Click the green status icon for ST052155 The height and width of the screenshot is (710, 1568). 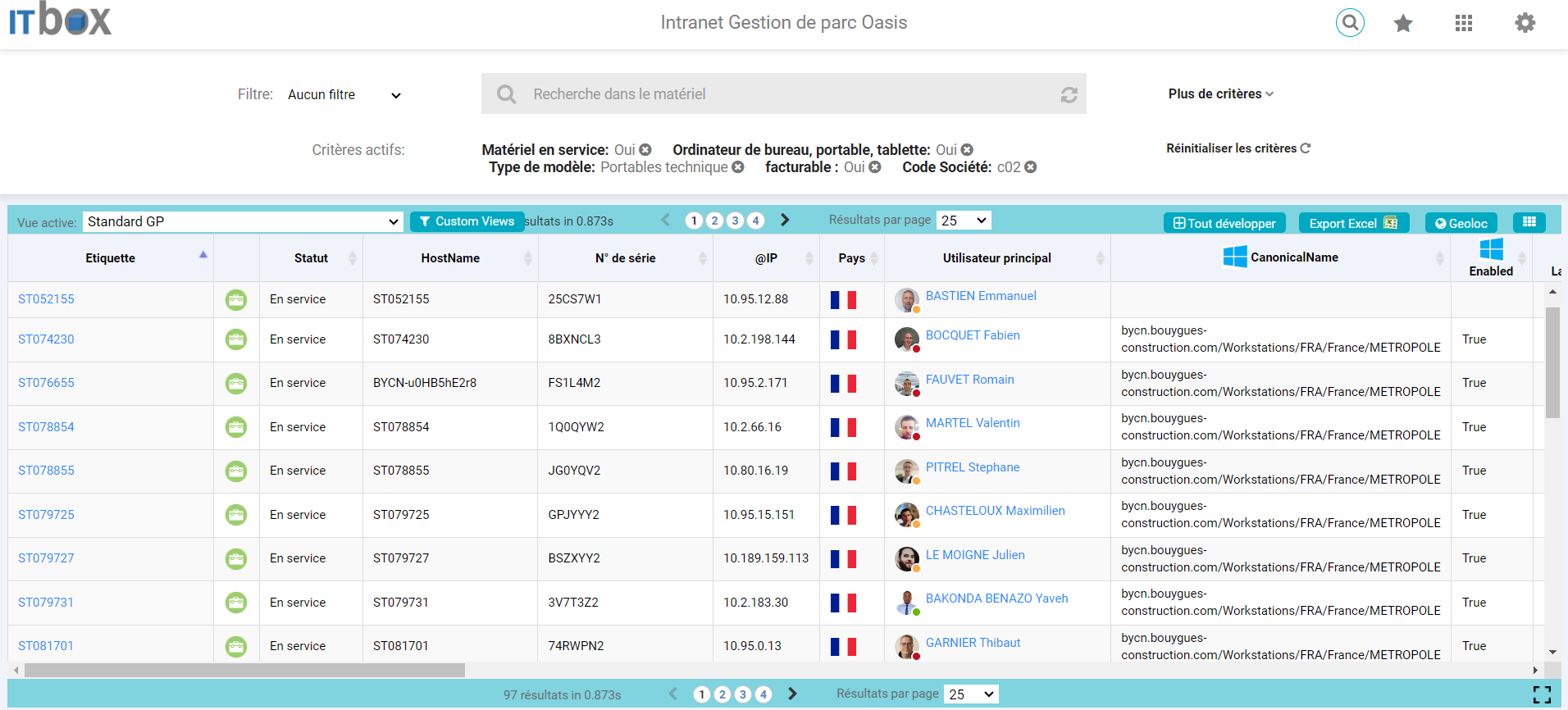(236, 300)
